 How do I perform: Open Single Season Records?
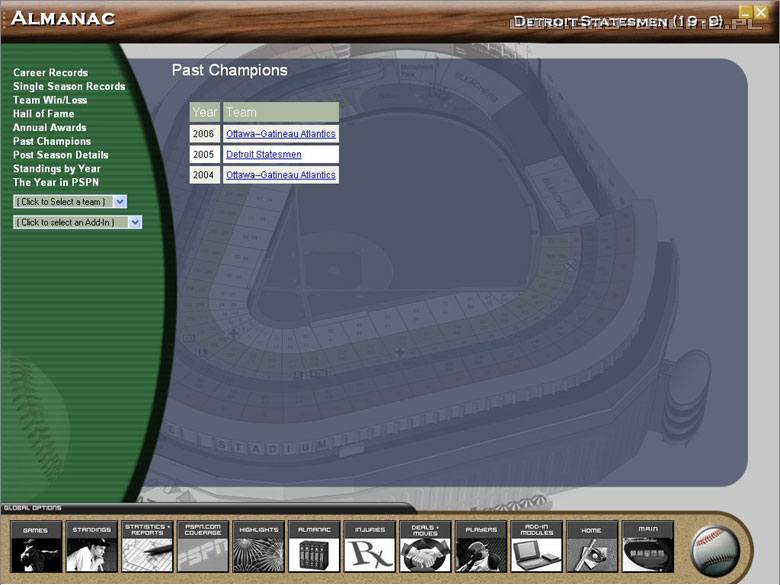tap(69, 87)
